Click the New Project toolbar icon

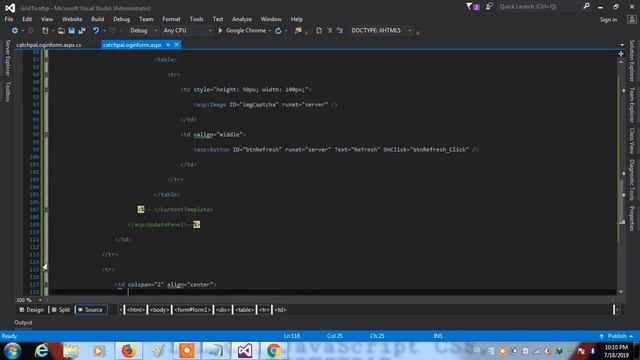tap(45, 31)
